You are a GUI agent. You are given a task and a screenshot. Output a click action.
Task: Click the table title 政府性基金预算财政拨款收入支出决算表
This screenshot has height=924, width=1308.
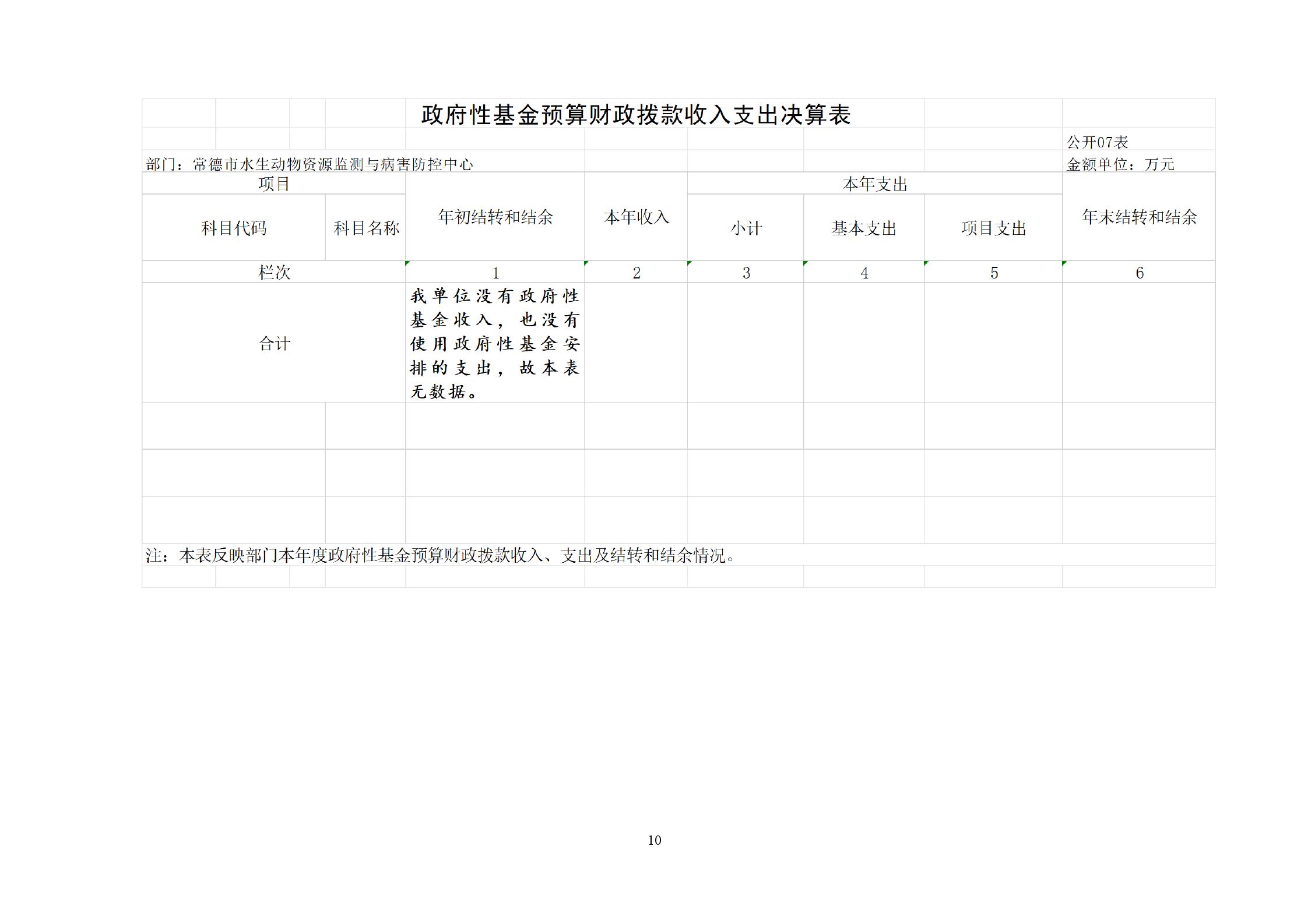point(635,115)
